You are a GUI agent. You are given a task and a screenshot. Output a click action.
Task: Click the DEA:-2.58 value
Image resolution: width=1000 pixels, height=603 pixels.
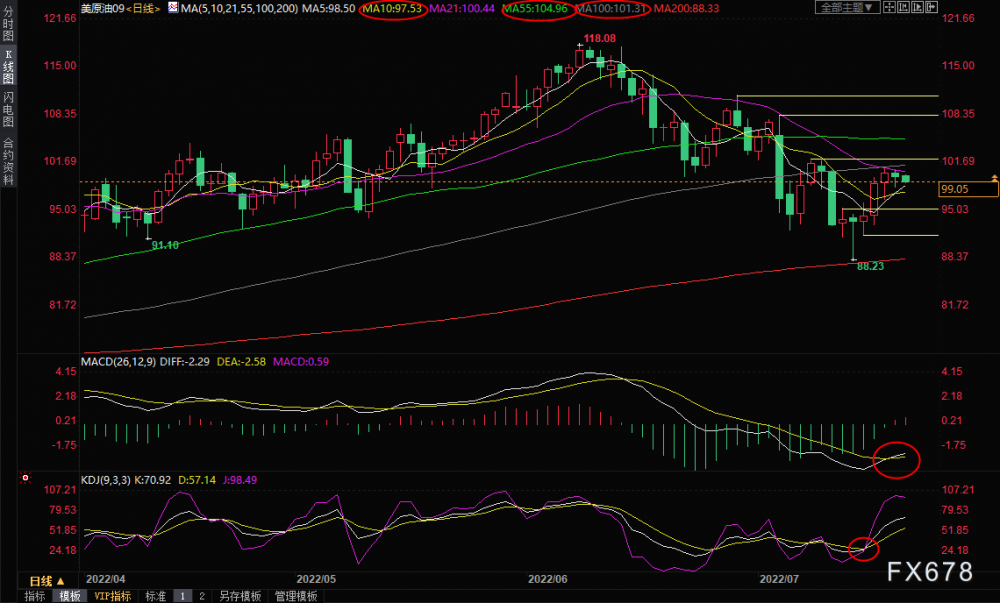(241, 361)
